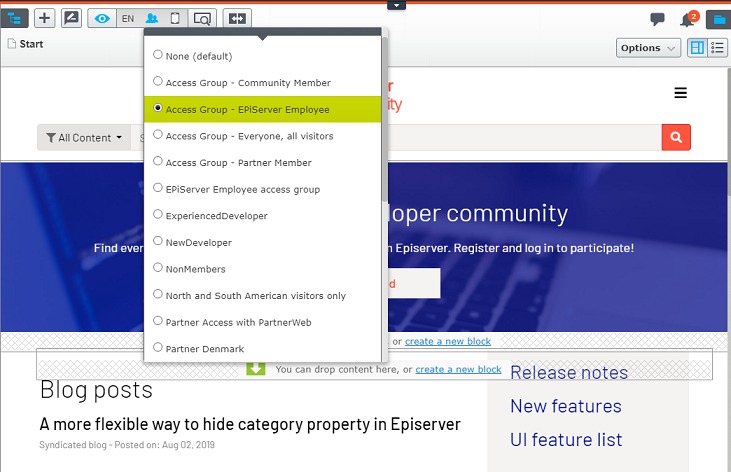Select Partner Access with PartnerWeb
731x472 pixels.
(262, 322)
